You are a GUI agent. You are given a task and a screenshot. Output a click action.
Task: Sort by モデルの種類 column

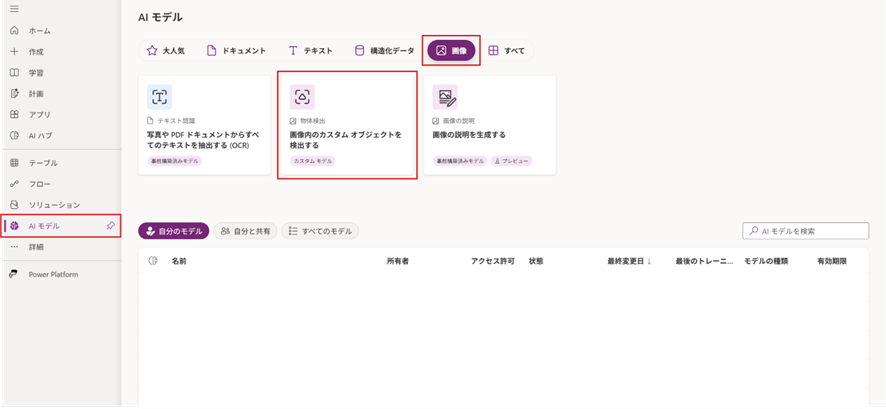click(766, 262)
